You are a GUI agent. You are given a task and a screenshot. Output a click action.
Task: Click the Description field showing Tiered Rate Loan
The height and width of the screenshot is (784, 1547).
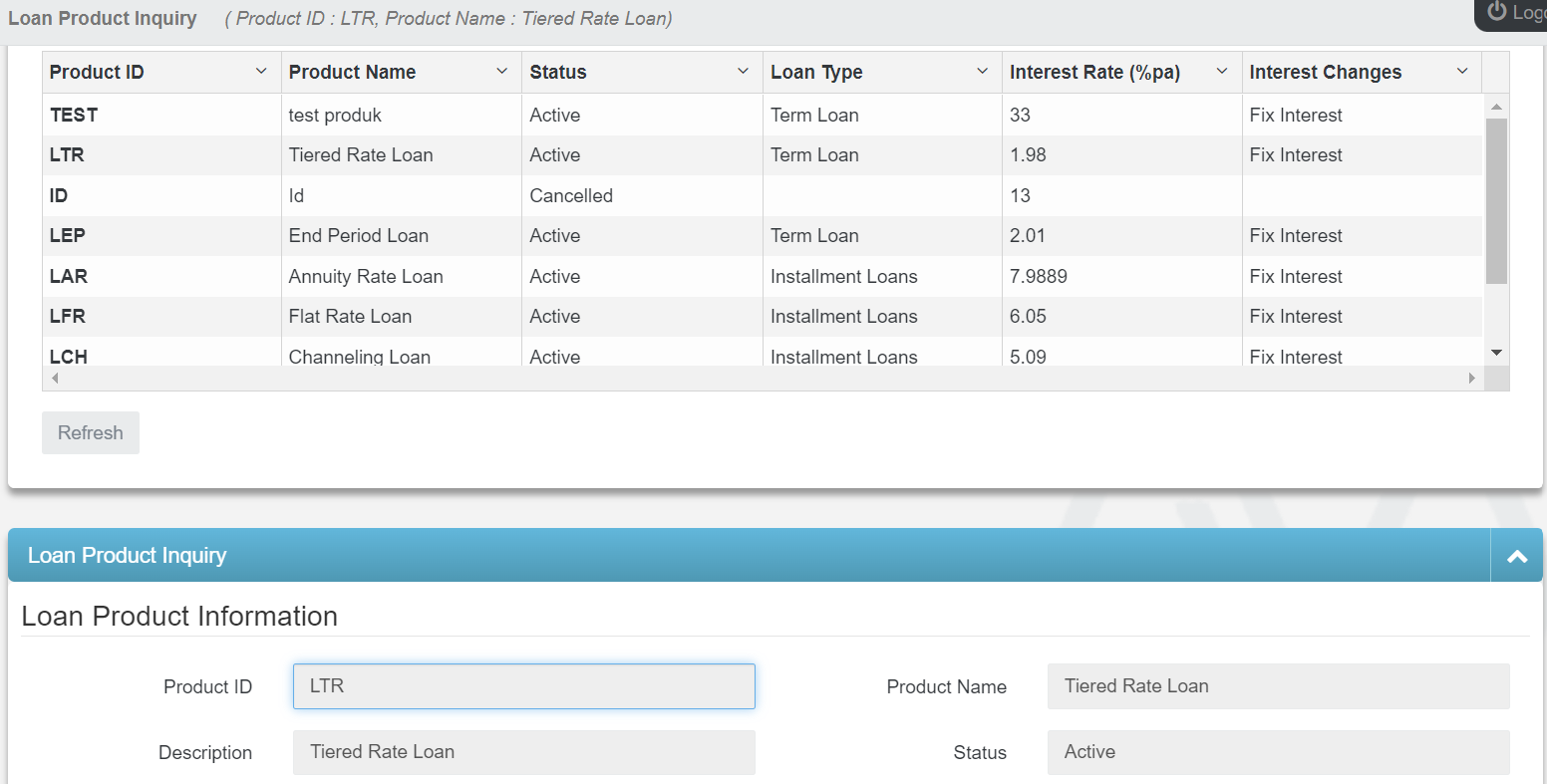pyautogui.click(x=522, y=752)
